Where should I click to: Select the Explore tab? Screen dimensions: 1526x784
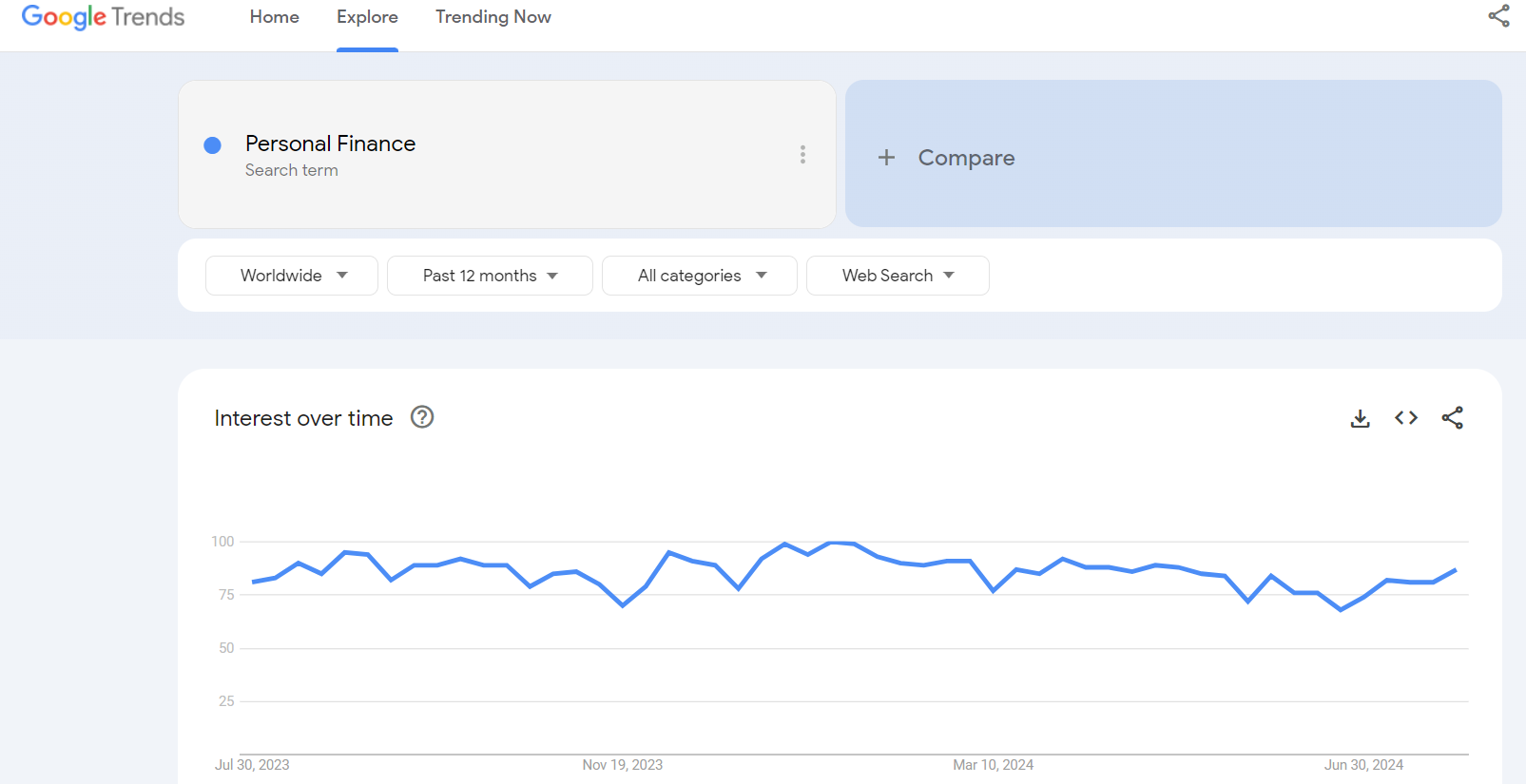(x=367, y=17)
